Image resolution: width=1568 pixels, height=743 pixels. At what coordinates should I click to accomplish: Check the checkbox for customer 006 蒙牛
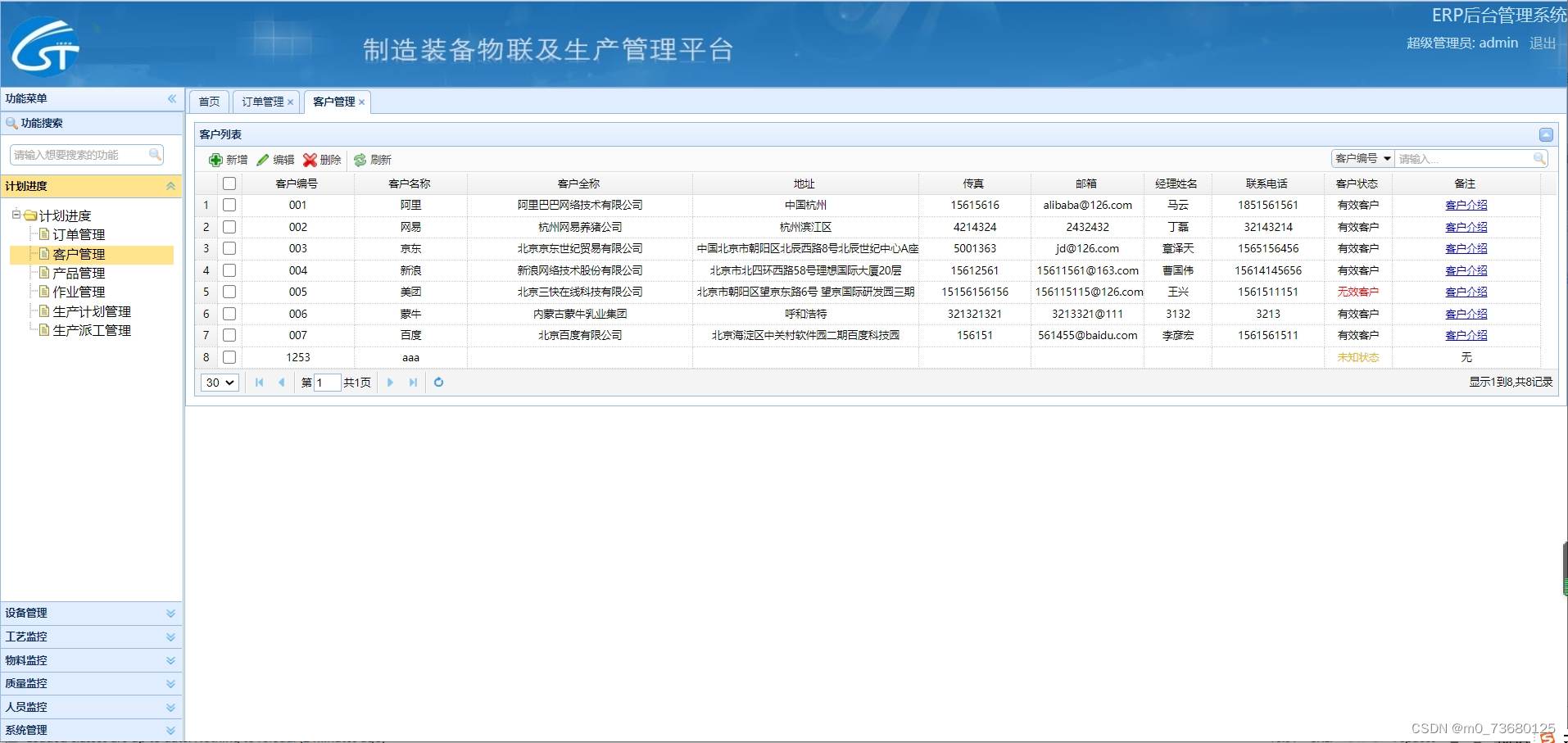pyautogui.click(x=229, y=314)
